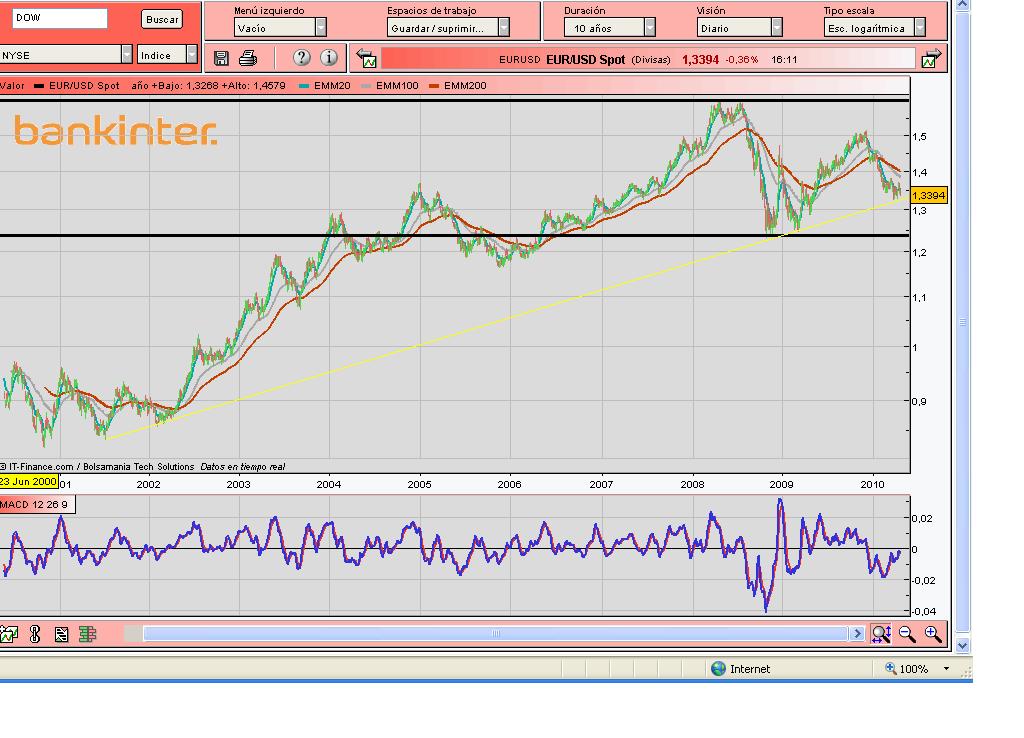Click the DOW search input field

(60, 18)
